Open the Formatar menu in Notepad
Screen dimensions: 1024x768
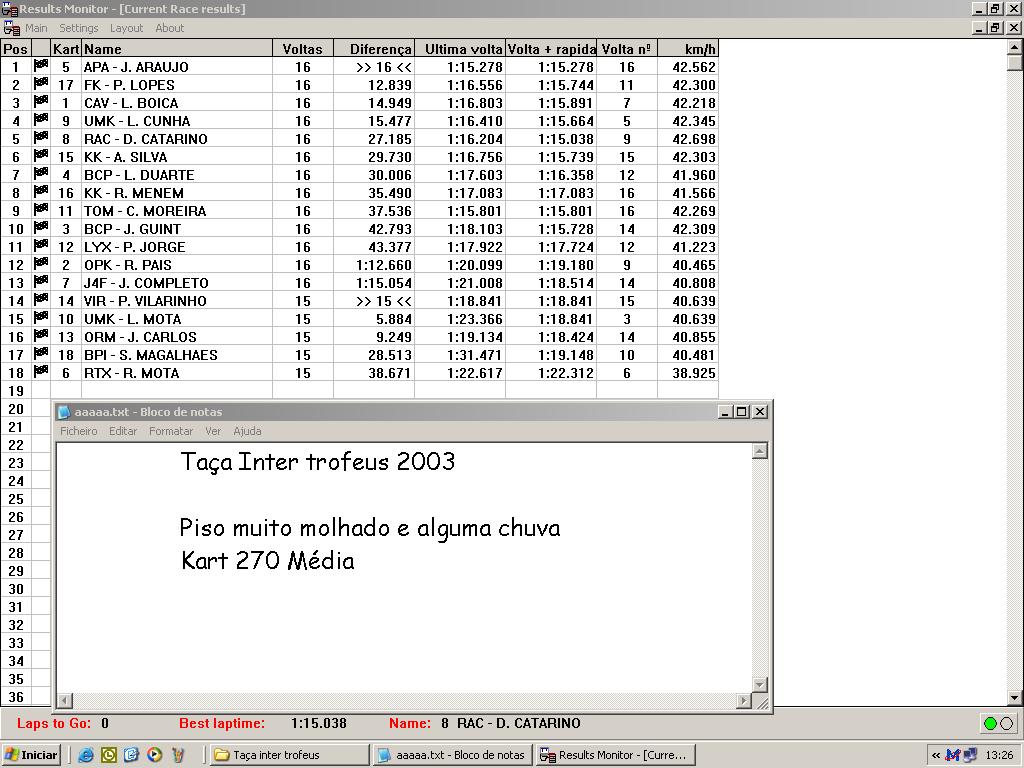[171, 431]
